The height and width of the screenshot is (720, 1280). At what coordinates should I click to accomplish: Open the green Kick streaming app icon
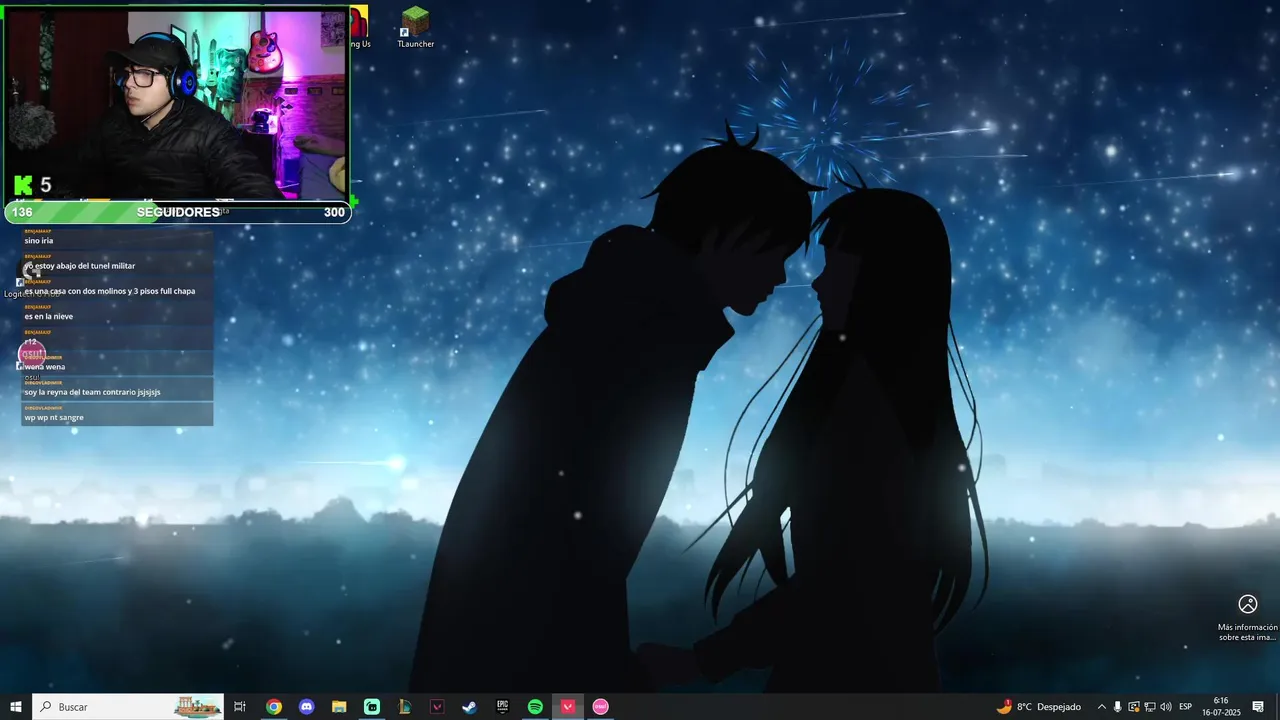click(372, 707)
